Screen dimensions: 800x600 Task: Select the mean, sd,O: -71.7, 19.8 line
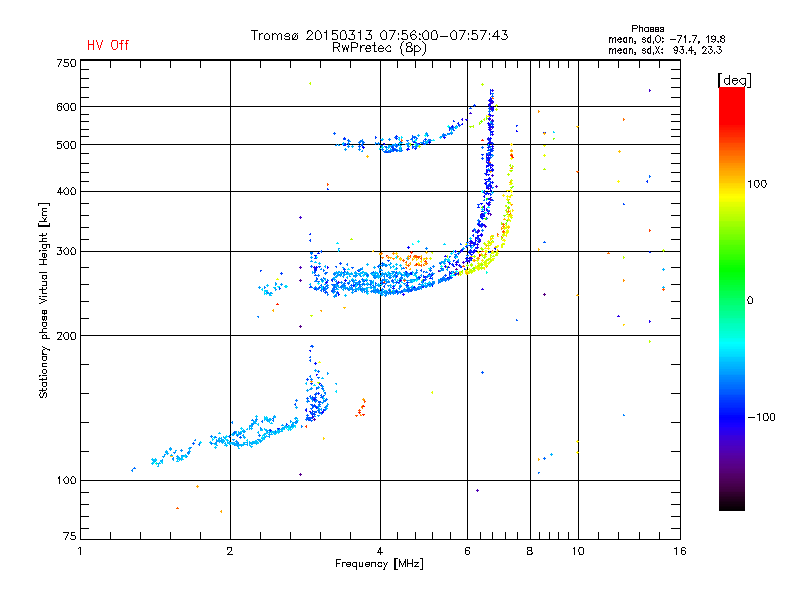click(x=667, y=39)
